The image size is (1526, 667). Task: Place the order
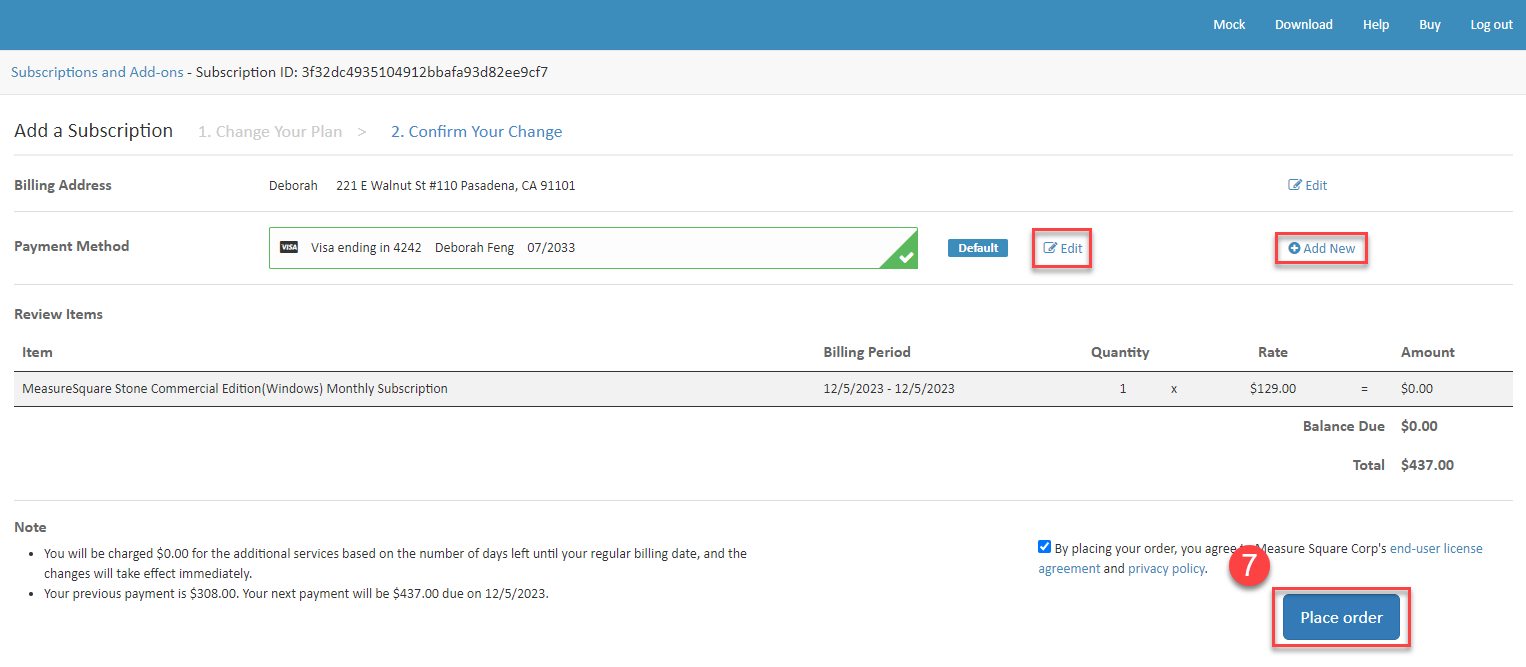[x=1341, y=618]
